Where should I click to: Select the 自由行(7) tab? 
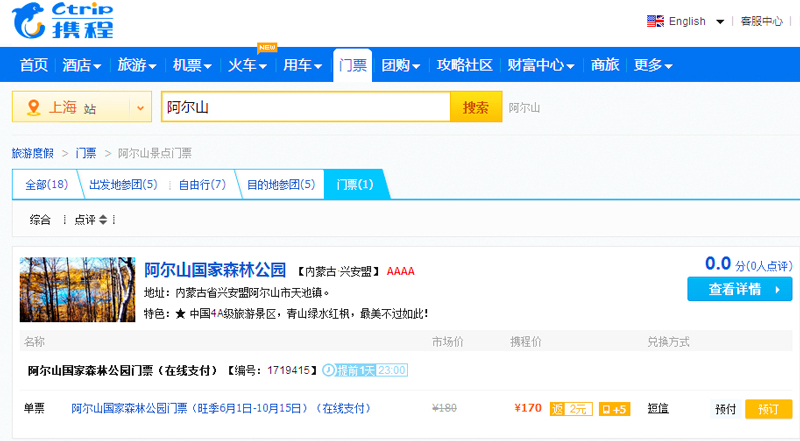point(202,184)
